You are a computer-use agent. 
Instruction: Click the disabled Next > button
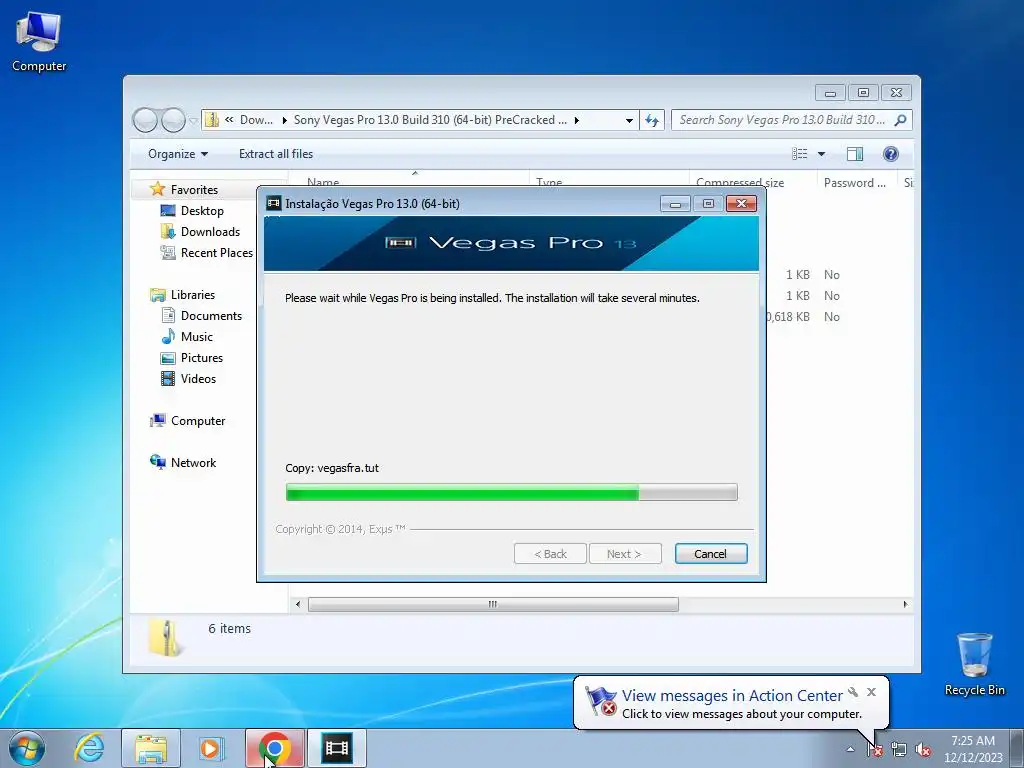click(624, 554)
